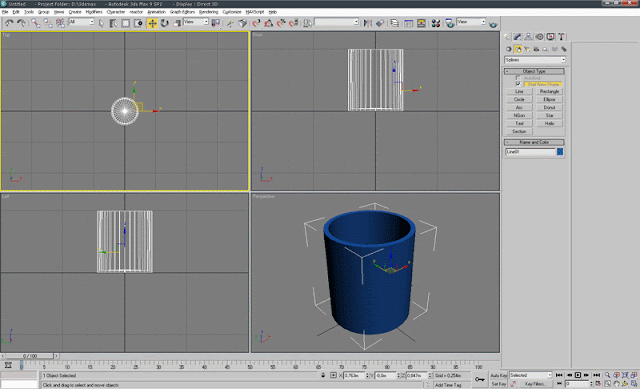Image resolution: width=640 pixels, height=389 pixels.
Task: Open Curve Editor from toolbar
Action: click(x=409, y=23)
